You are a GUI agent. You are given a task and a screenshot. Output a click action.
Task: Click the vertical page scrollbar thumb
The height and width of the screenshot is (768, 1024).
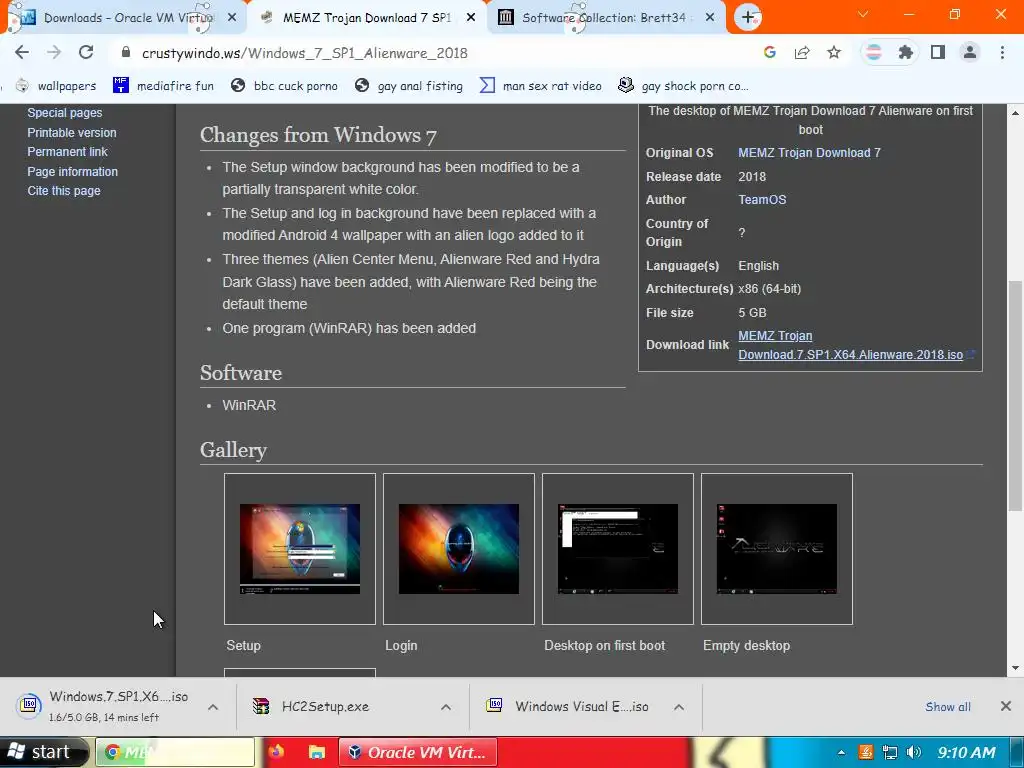[x=1016, y=395]
